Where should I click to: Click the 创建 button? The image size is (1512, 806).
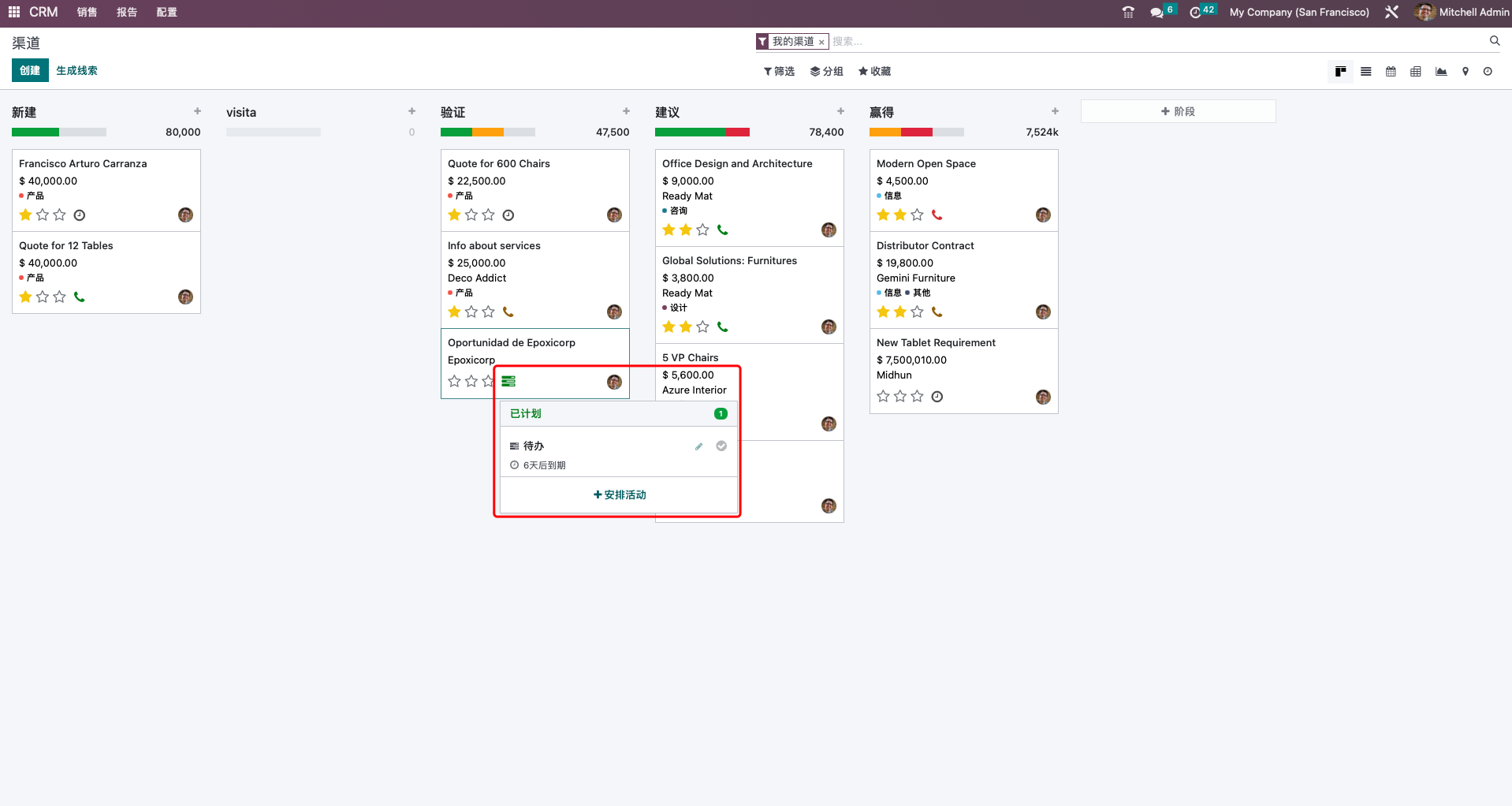[29, 70]
